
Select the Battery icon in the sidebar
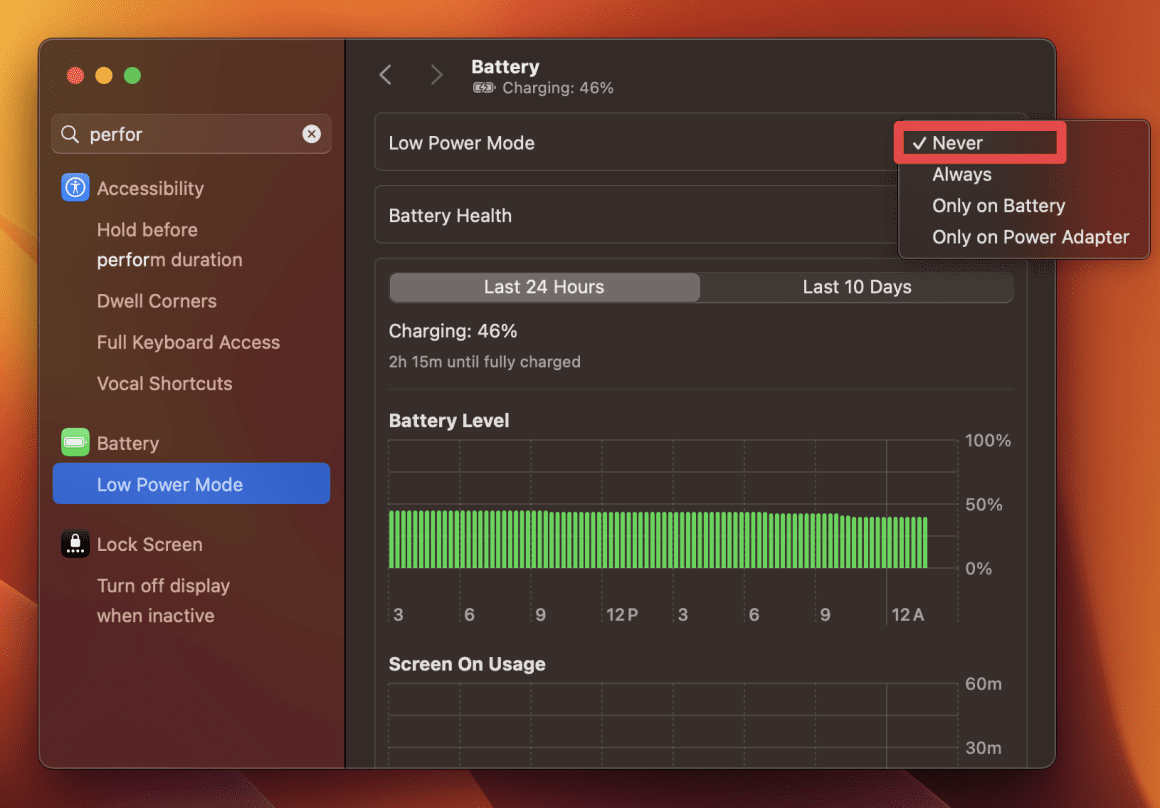point(75,443)
